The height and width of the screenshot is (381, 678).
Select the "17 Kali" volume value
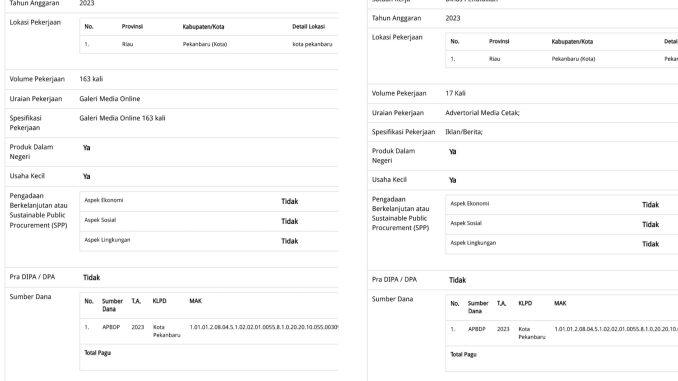click(x=455, y=93)
